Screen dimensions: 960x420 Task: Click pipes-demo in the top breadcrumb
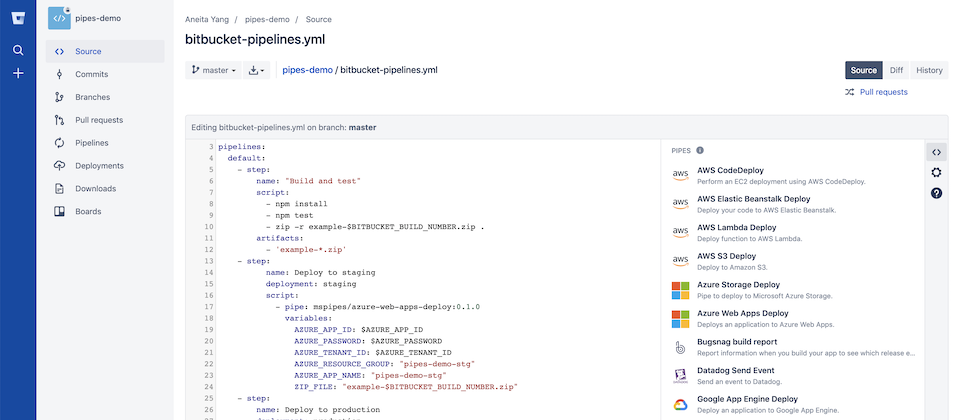pyautogui.click(x=267, y=20)
